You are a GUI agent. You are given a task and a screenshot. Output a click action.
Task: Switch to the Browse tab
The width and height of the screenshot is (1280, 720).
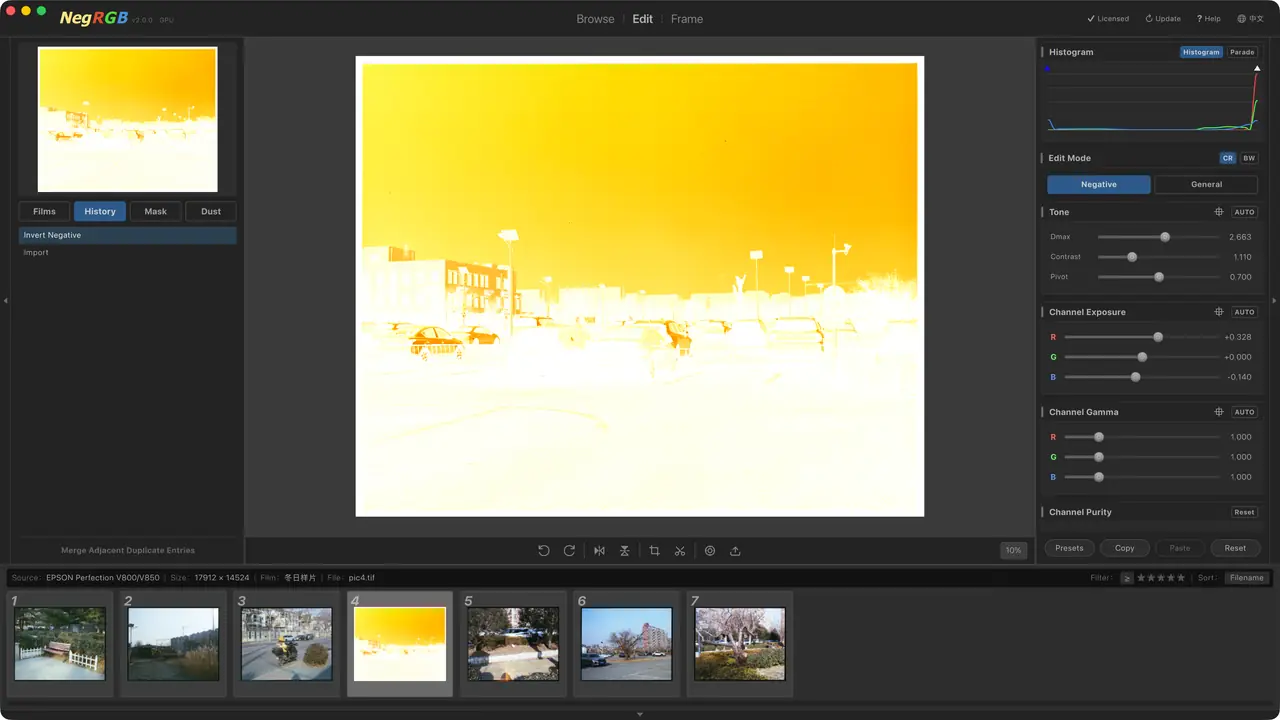coord(595,19)
